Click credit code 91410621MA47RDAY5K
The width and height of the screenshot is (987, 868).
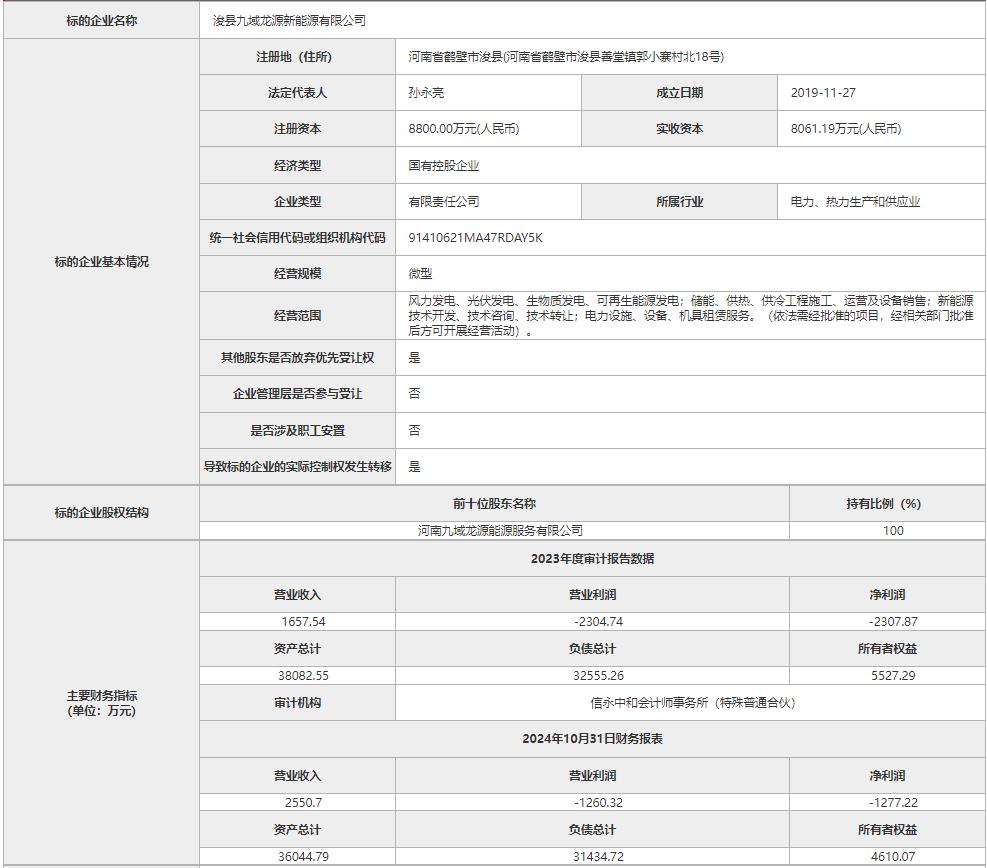click(x=475, y=238)
